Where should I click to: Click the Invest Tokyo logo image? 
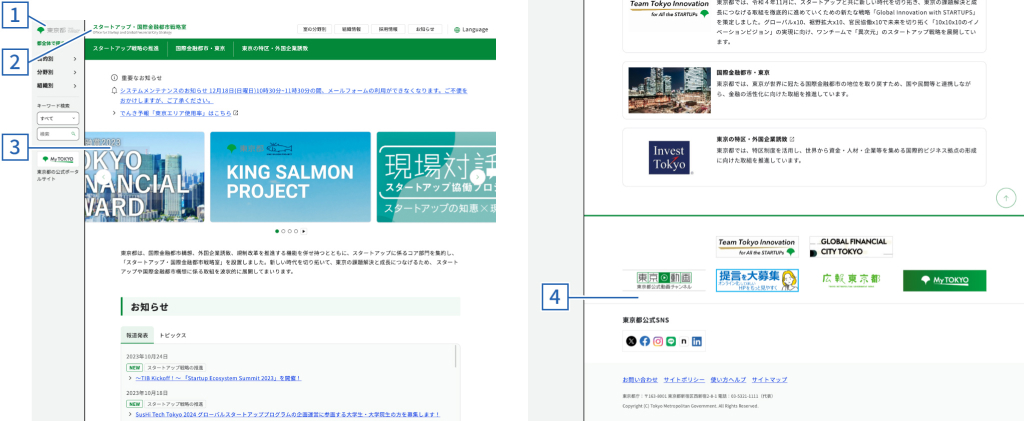click(x=667, y=157)
